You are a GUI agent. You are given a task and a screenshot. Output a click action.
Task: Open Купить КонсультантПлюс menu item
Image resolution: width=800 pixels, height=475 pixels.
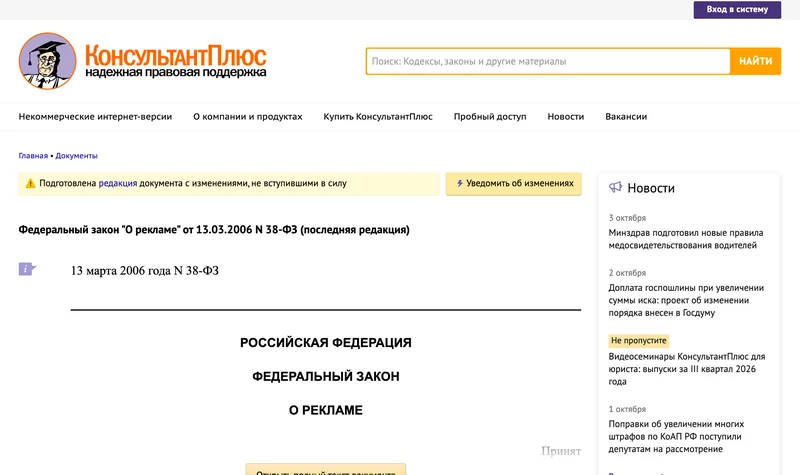[378, 116]
